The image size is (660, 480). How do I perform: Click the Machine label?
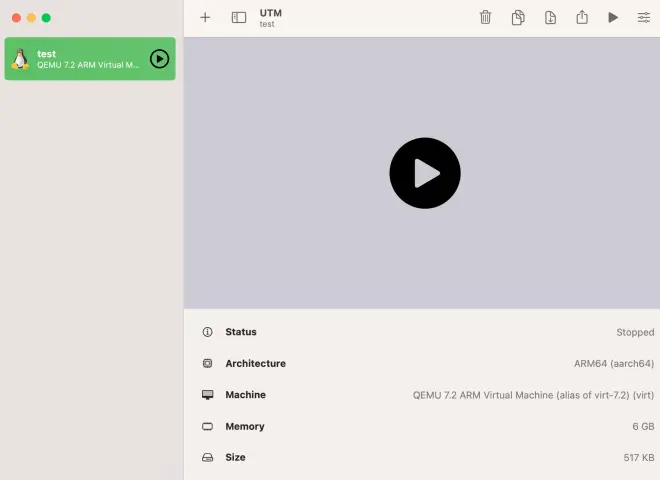tap(245, 395)
